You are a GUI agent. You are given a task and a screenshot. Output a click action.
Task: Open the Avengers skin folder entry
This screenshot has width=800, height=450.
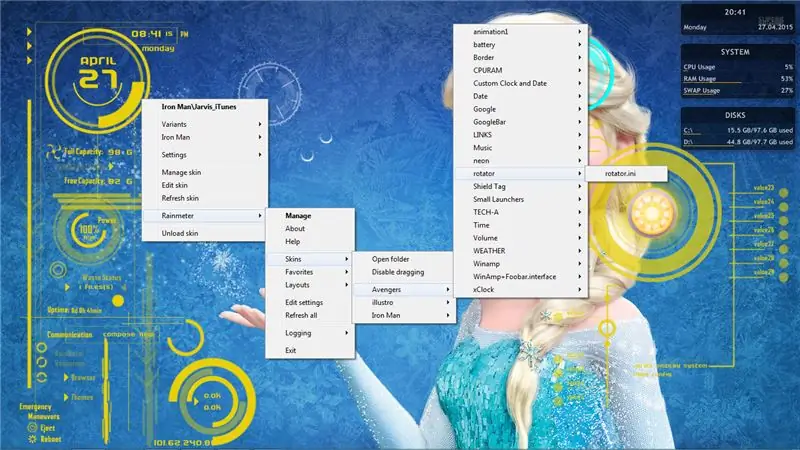403,289
